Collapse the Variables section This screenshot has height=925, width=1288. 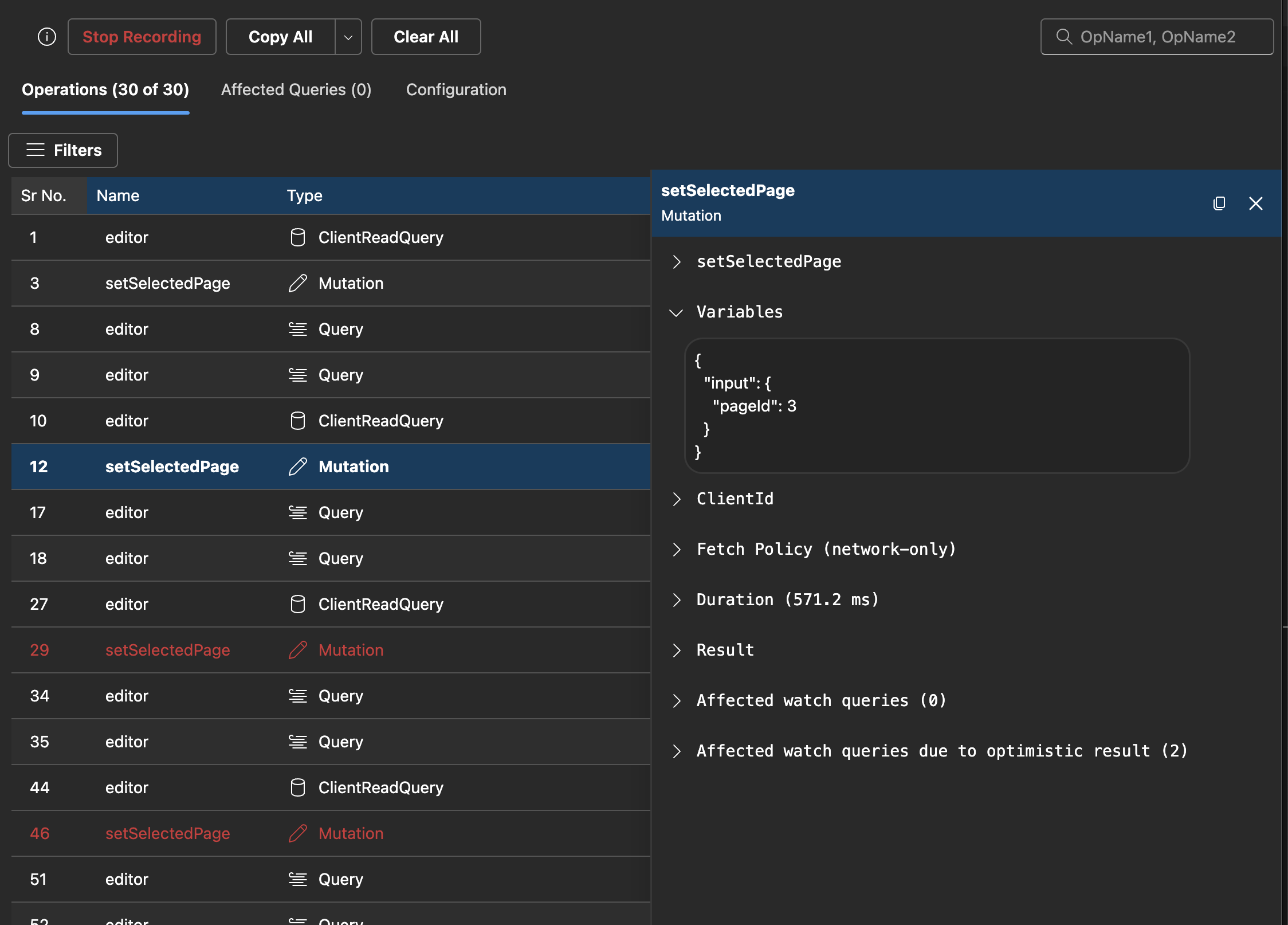(677, 312)
